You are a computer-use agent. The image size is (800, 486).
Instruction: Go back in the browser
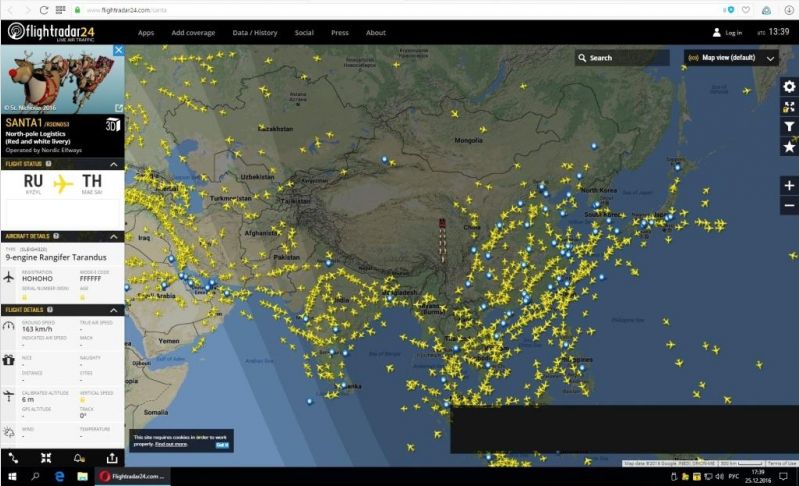tap(11, 10)
